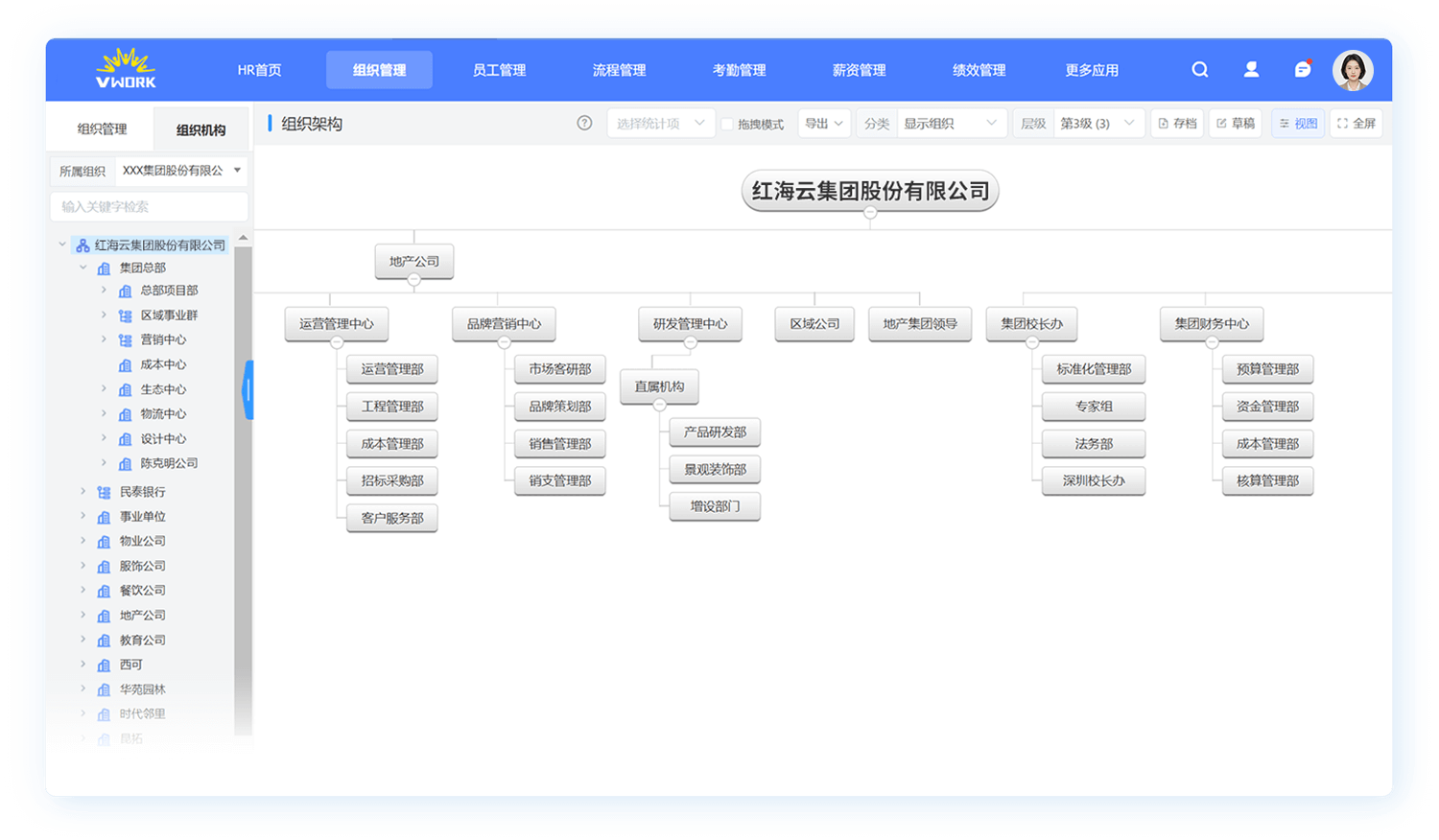1439x840 pixels.
Task: Click the icon next to 民泰银行
Action: coord(104,492)
